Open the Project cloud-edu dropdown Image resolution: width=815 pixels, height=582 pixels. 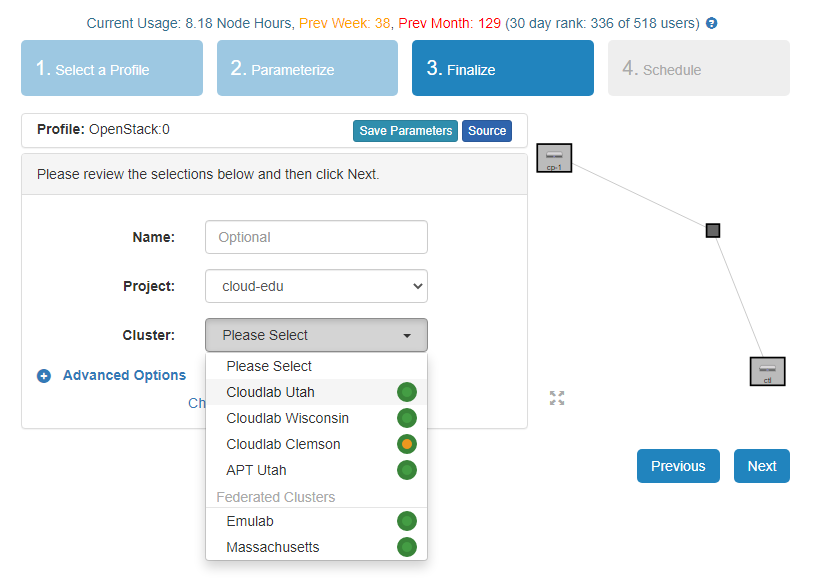point(316,286)
